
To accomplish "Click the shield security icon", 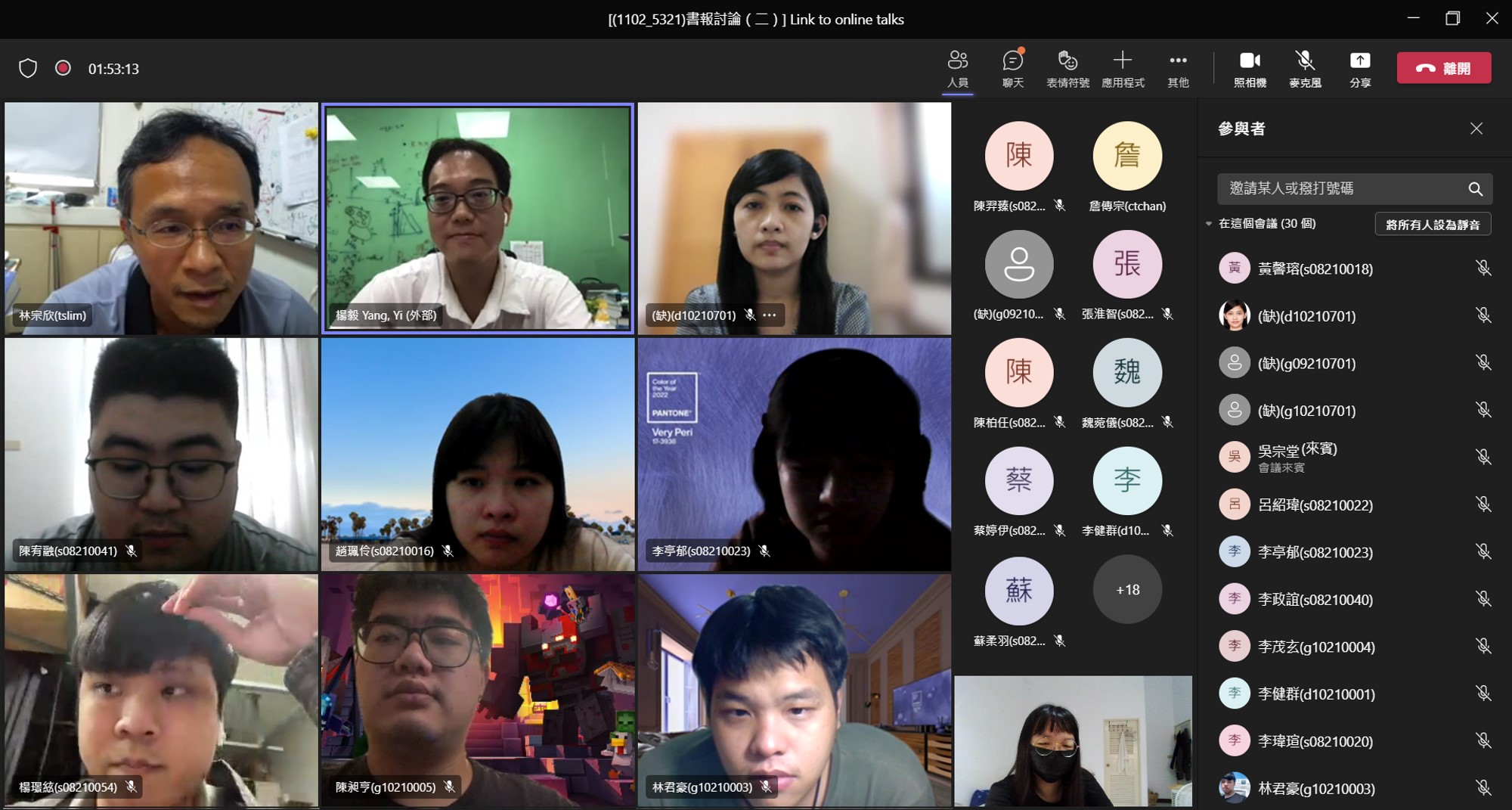I will point(28,69).
